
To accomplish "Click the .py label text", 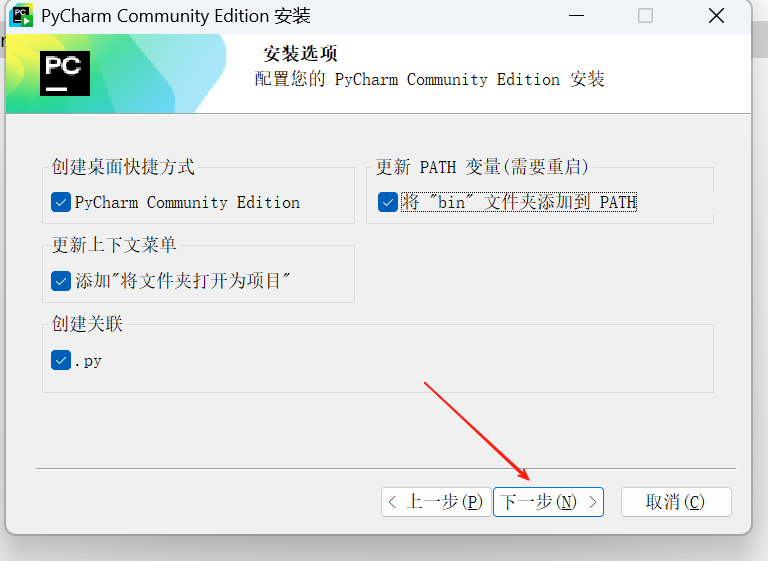I will (88, 361).
